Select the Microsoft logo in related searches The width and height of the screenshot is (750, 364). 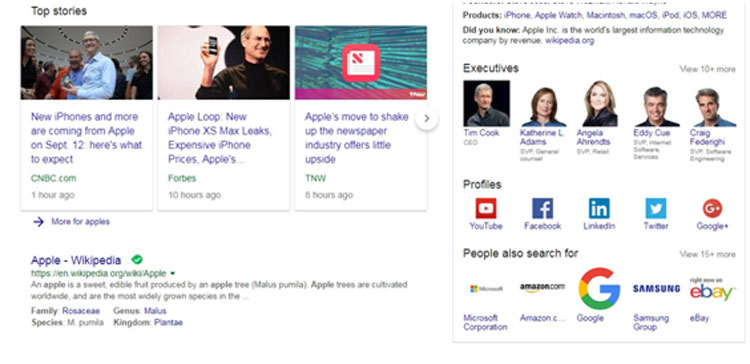click(486, 289)
